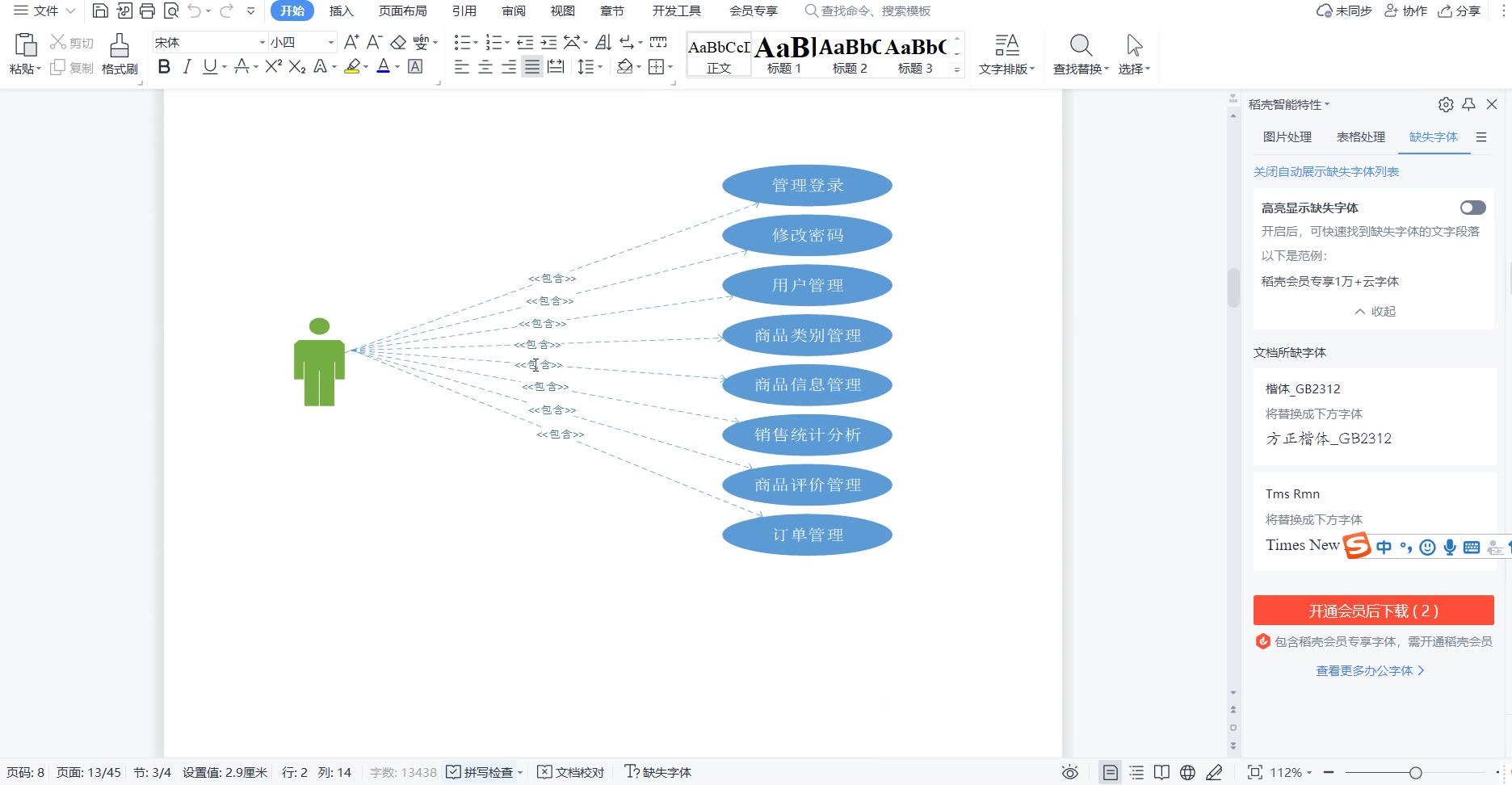Toggle page layout view in status bar
Screen dimensions: 1512x785
coord(1111,773)
